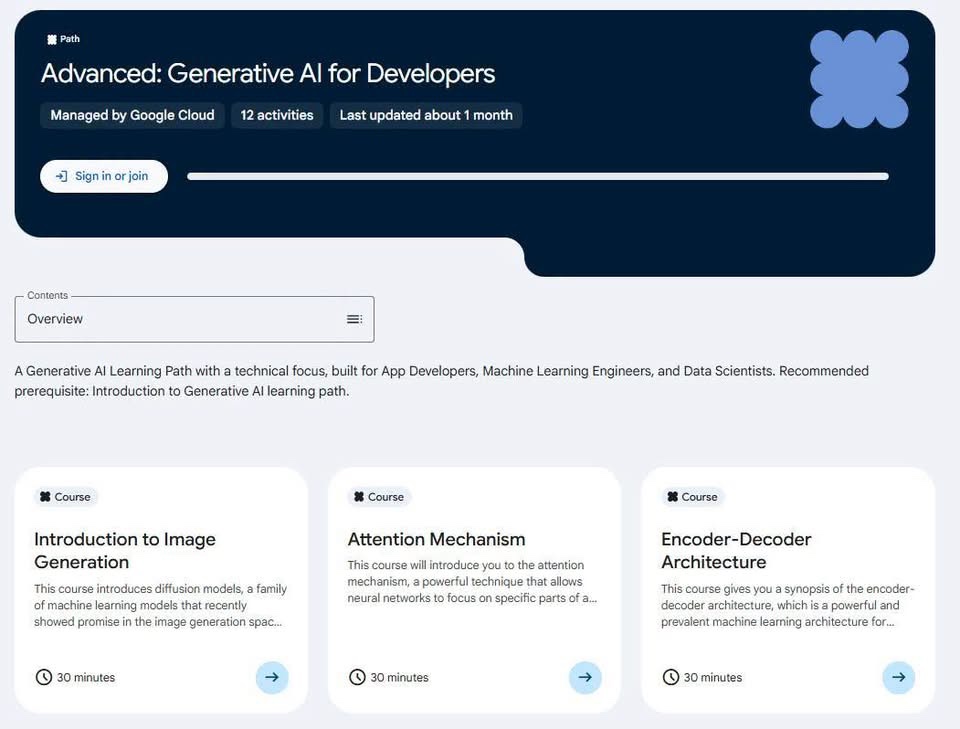
Task: Click the Managed by Google Cloud chip
Action: 132,115
